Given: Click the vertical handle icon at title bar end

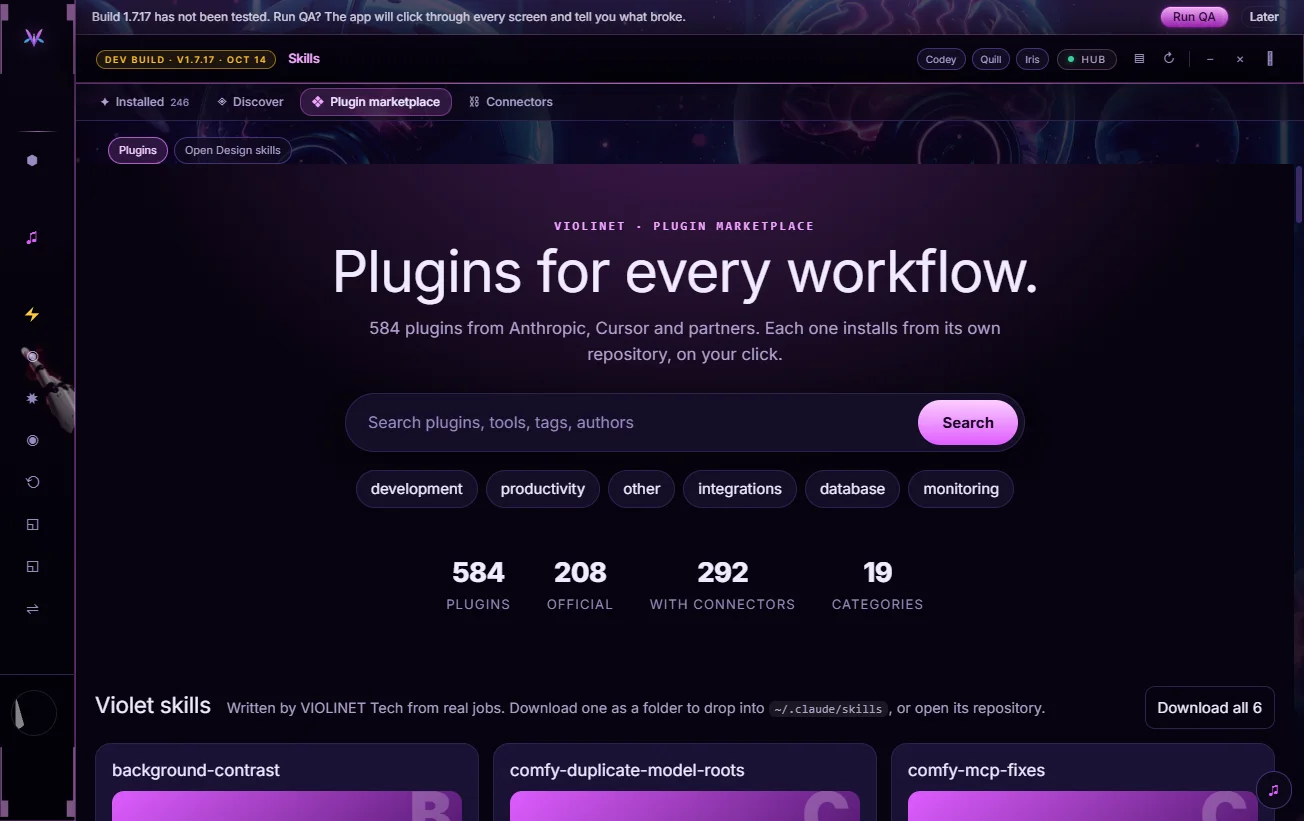Looking at the screenshot, I should click(x=1270, y=59).
